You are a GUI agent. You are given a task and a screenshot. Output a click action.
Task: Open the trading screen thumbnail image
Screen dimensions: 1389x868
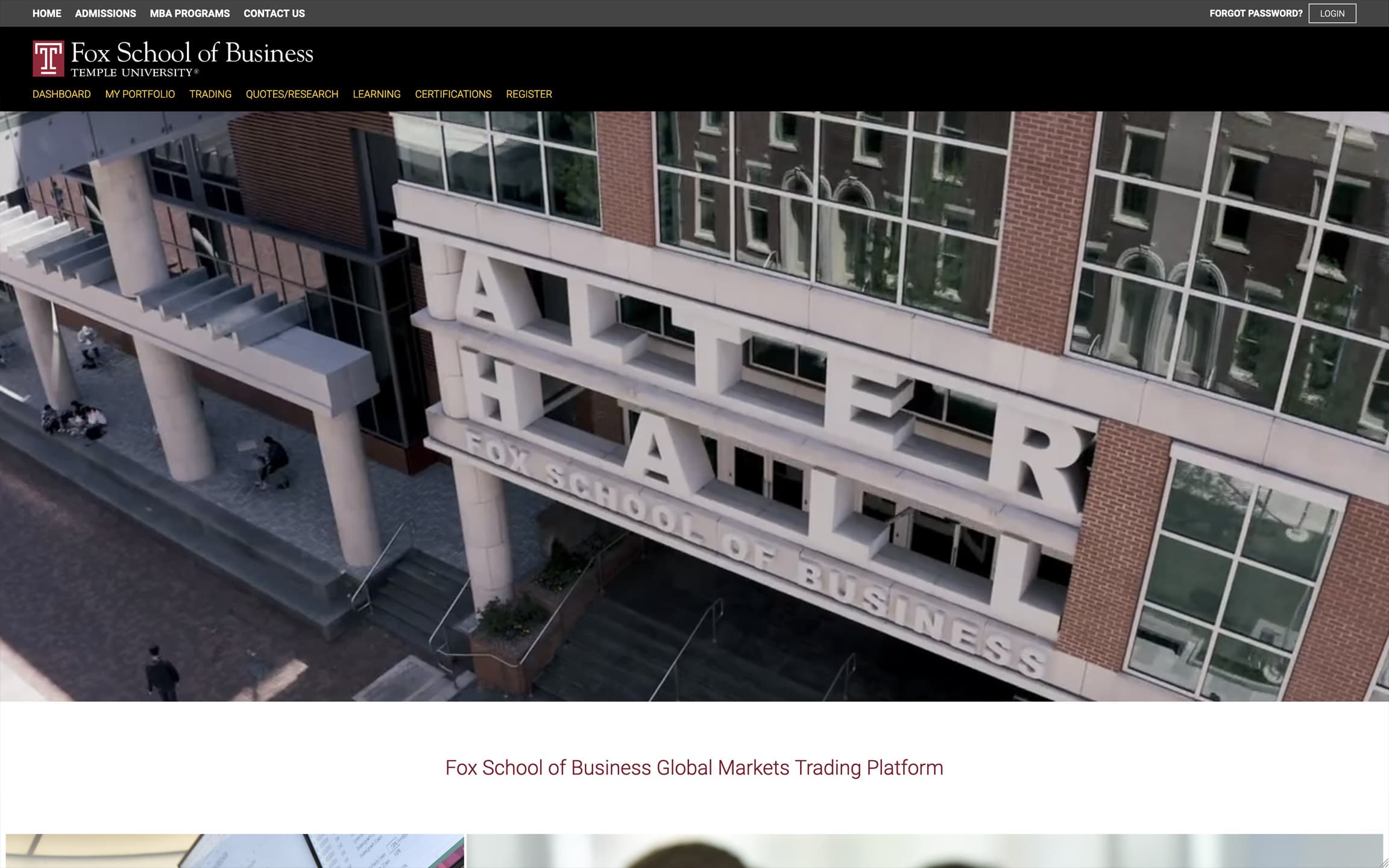click(x=235, y=851)
